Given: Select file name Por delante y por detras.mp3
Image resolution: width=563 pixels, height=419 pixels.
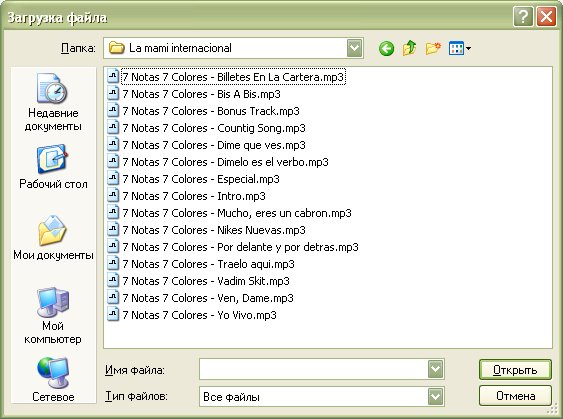Looking at the screenshot, I should click(x=241, y=247).
